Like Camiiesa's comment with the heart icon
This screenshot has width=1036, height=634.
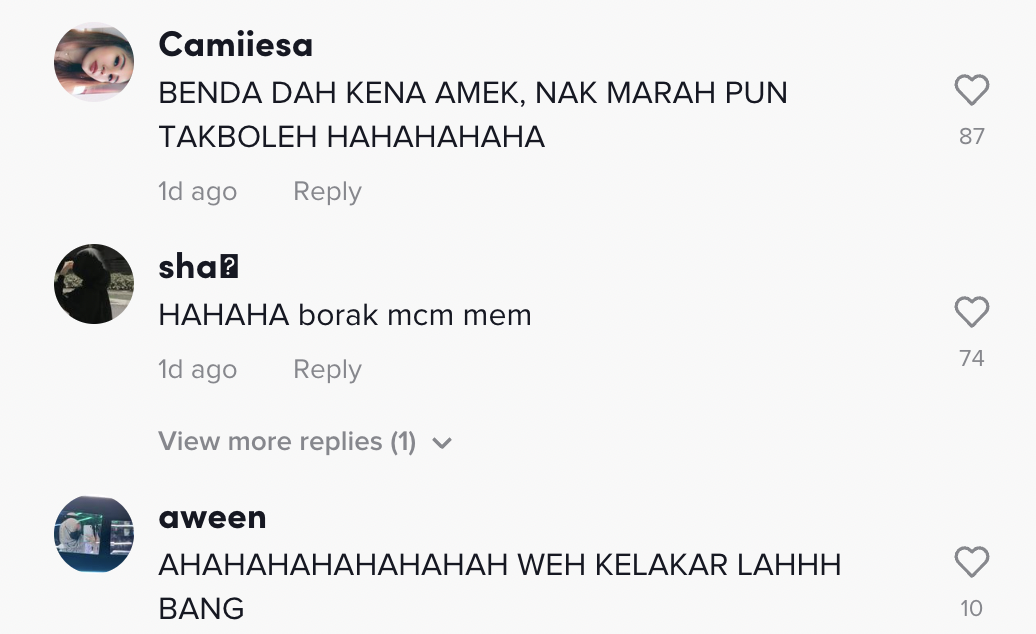[x=971, y=90]
